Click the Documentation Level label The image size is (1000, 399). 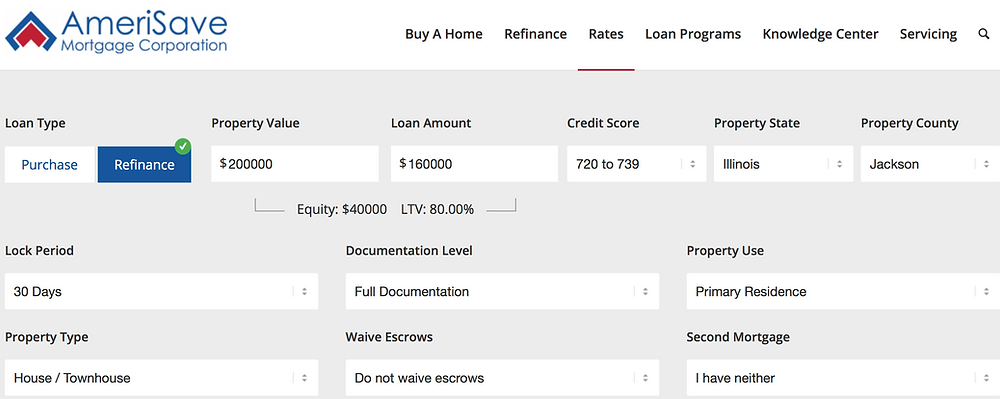[409, 250]
